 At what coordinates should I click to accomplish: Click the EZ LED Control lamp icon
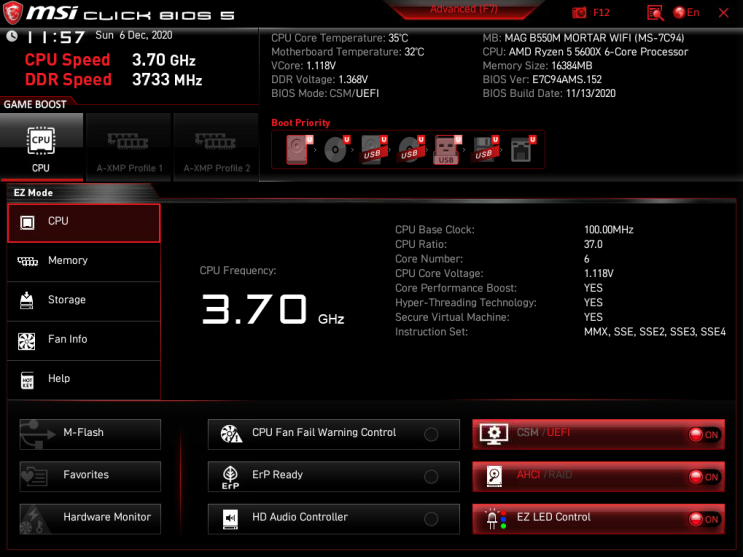click(x=496, y=520)
